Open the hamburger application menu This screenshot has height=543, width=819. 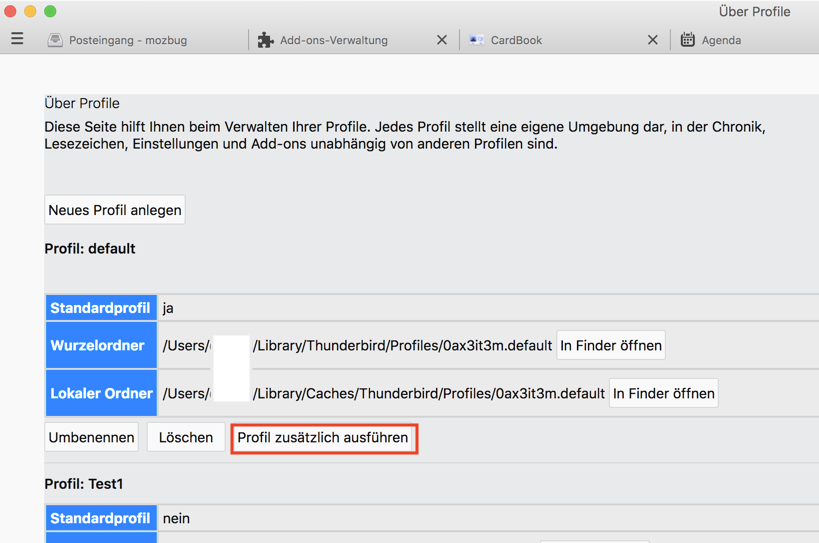pos(17,39)
